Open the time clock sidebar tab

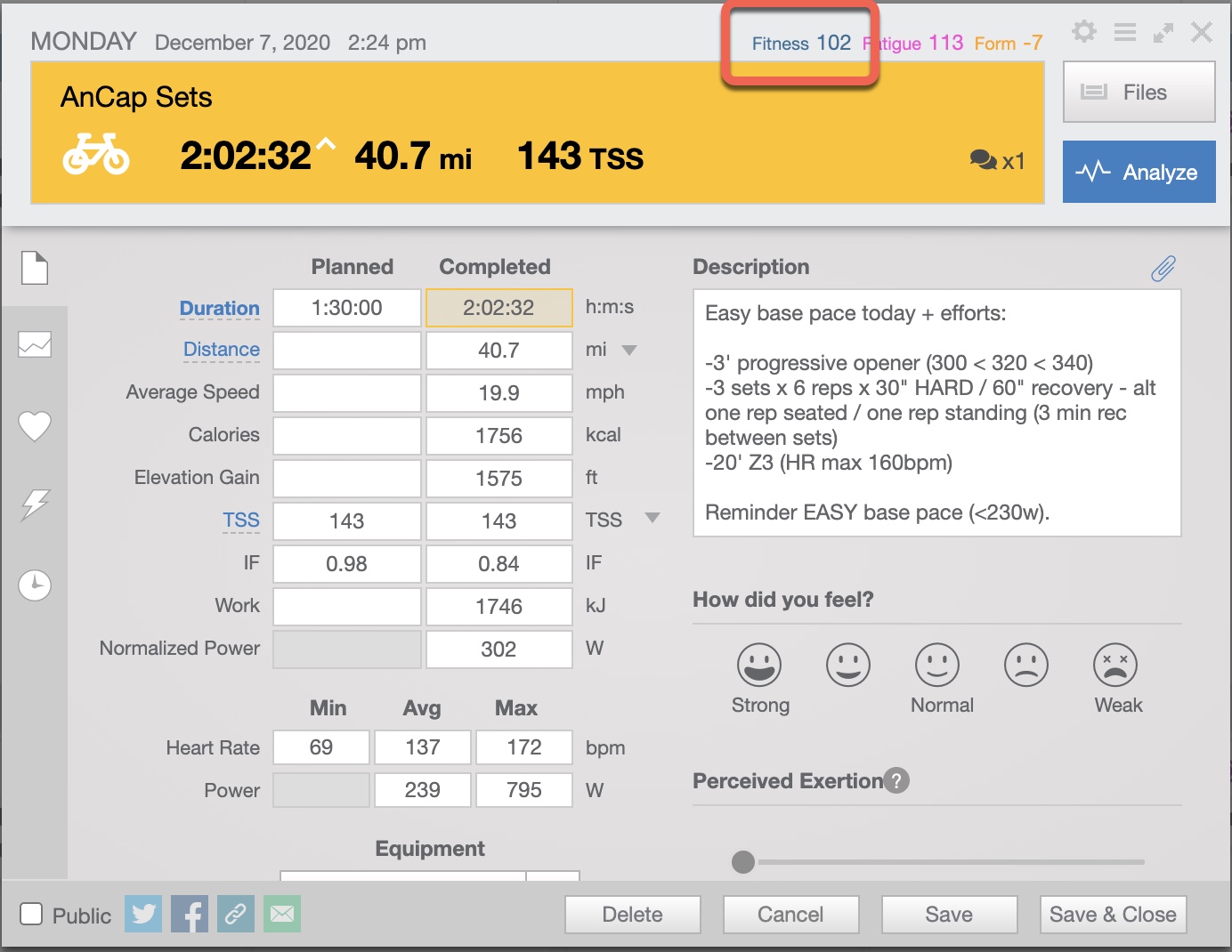[x=35, y=585]
